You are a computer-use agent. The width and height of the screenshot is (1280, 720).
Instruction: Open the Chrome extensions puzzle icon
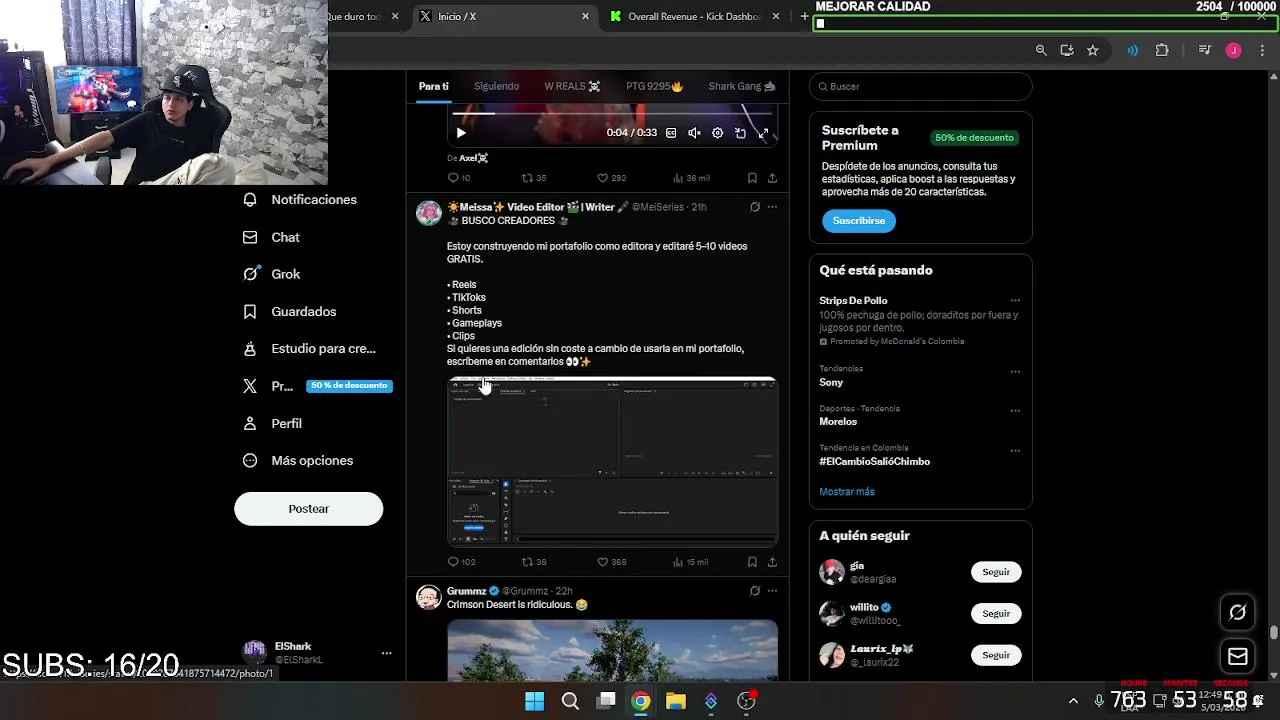pyautogui.click(x=1162, y=50)
